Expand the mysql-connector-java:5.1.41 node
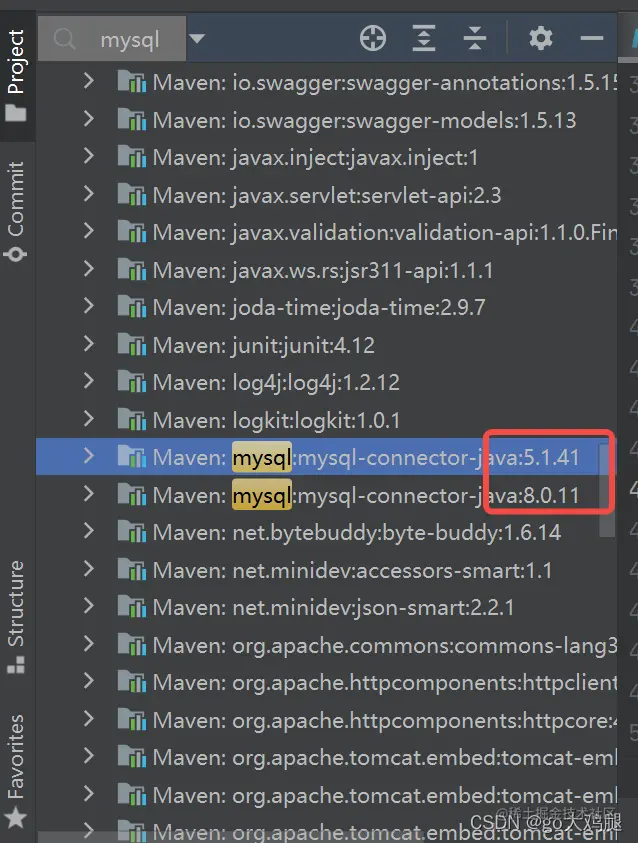This screenshot has height=843, width=638. 89,456
